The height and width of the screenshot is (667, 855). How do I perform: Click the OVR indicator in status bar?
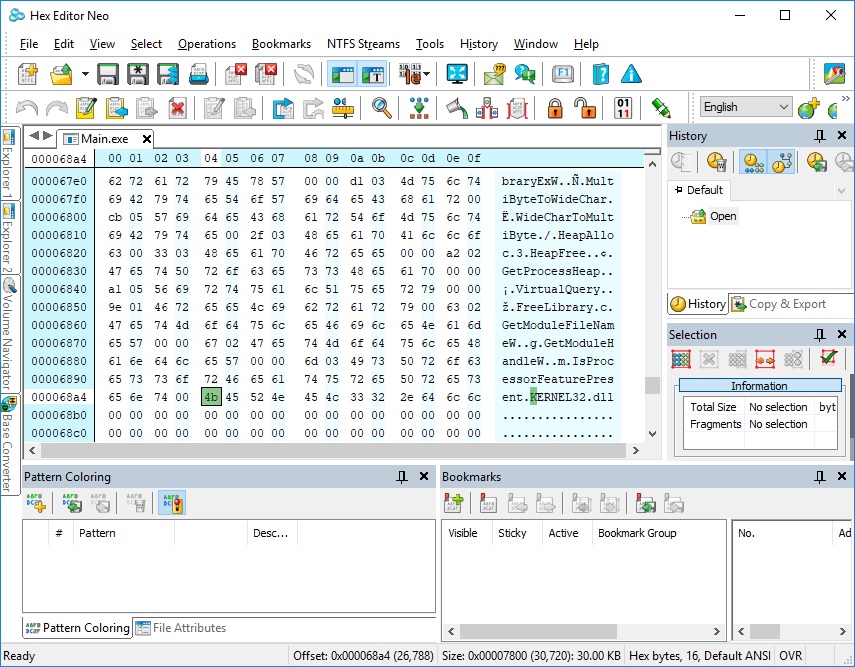(x=790, y=656)
